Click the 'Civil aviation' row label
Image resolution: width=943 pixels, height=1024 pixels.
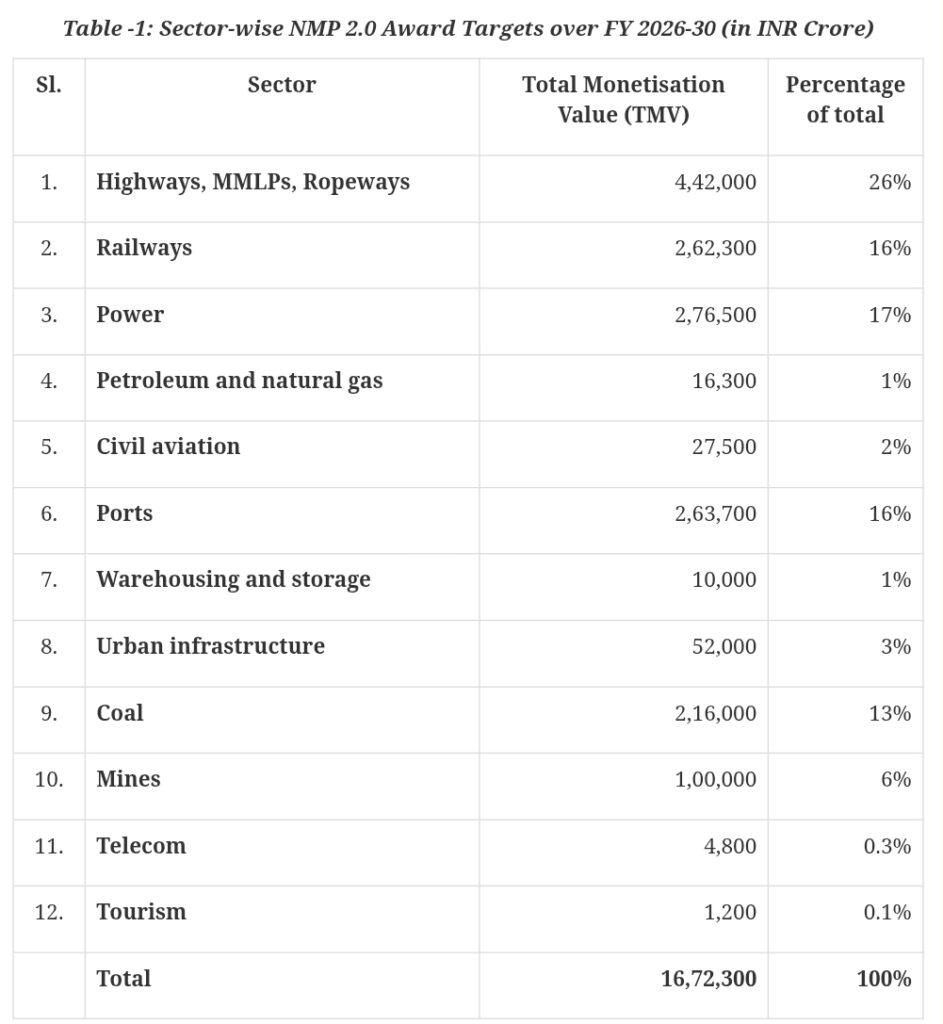[168, 447]
